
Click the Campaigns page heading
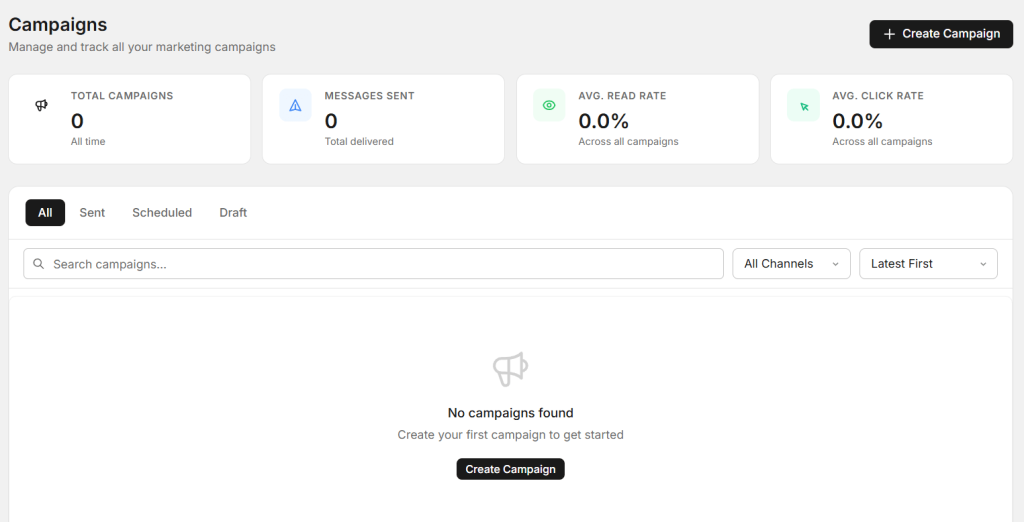coord(57,25)
